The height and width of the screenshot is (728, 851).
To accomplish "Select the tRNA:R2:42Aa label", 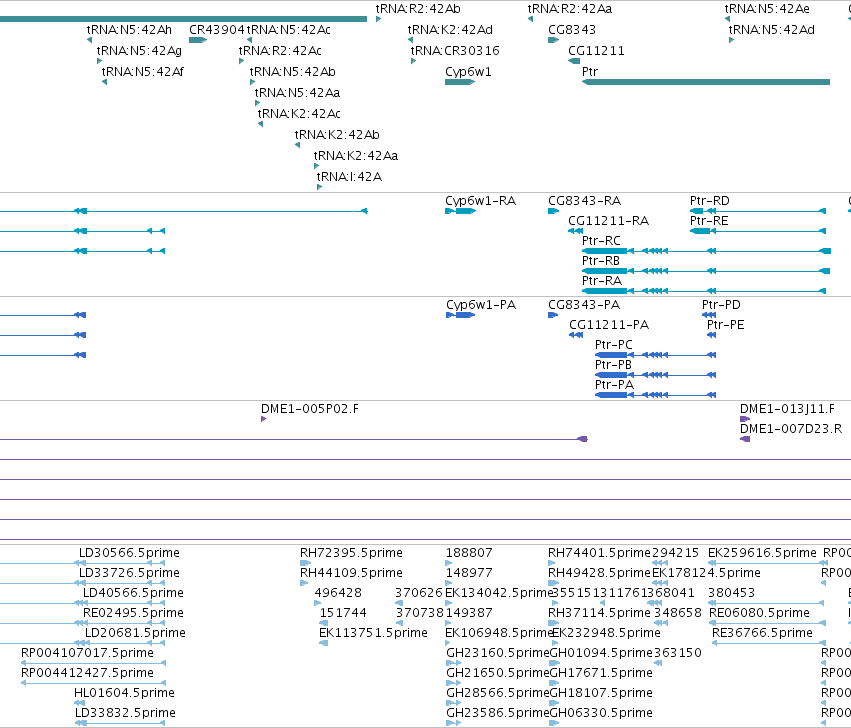I will (x=570, y=9).
